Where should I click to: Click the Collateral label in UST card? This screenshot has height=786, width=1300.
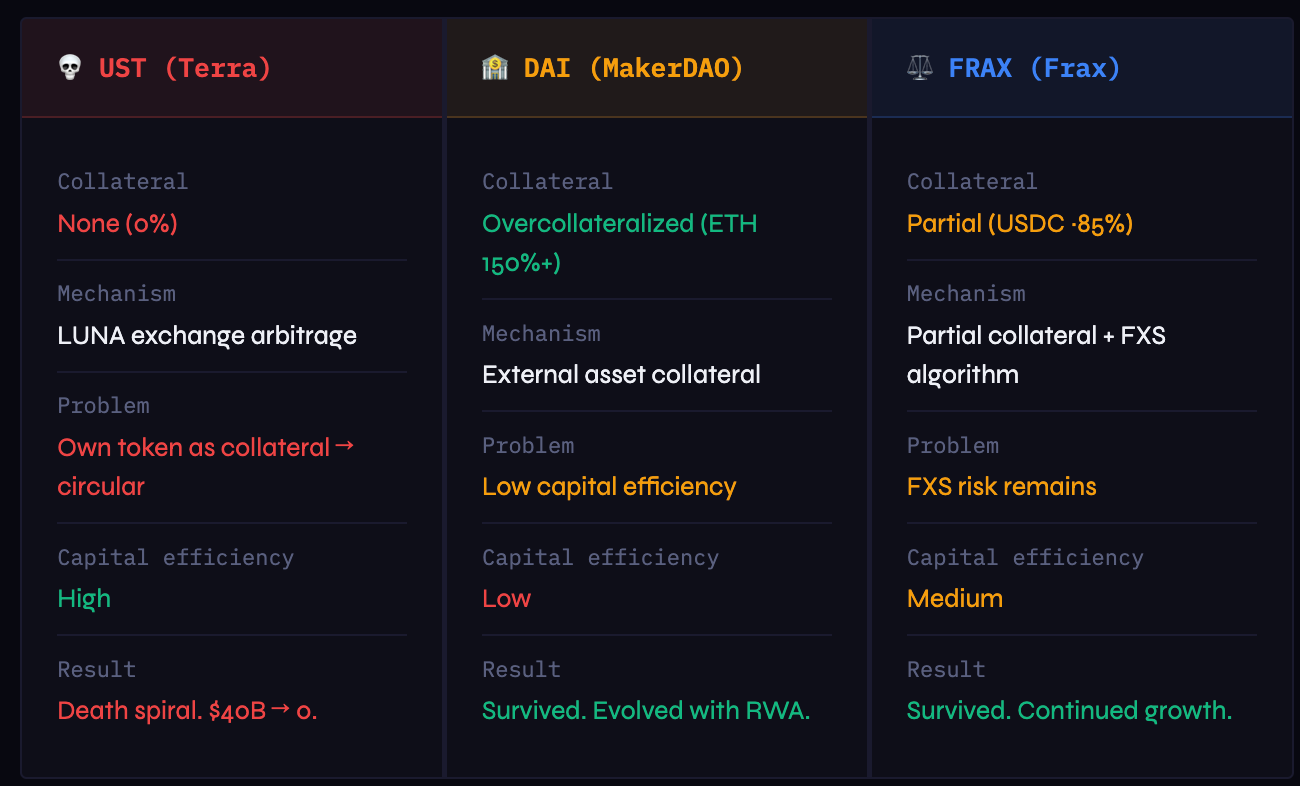coord(123,181)
